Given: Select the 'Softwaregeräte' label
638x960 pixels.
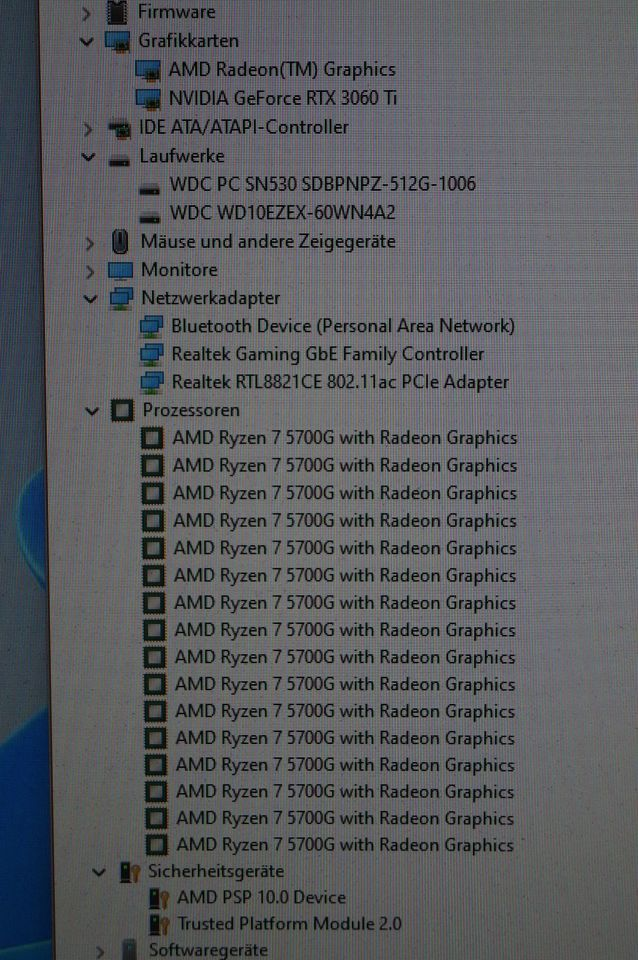Looking at the screenshot, I should tap(208, 950).
